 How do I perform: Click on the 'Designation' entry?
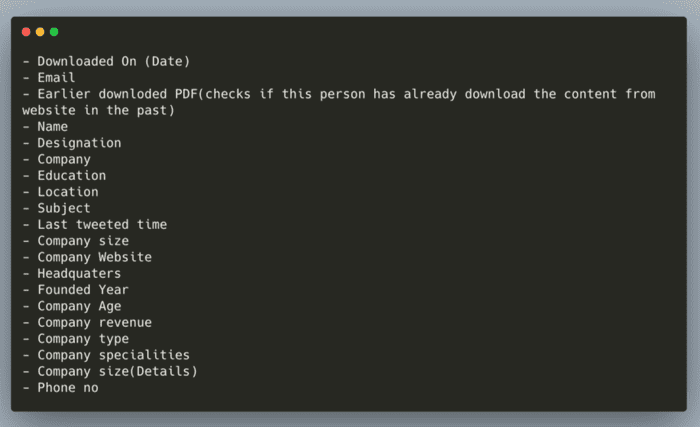72,143
